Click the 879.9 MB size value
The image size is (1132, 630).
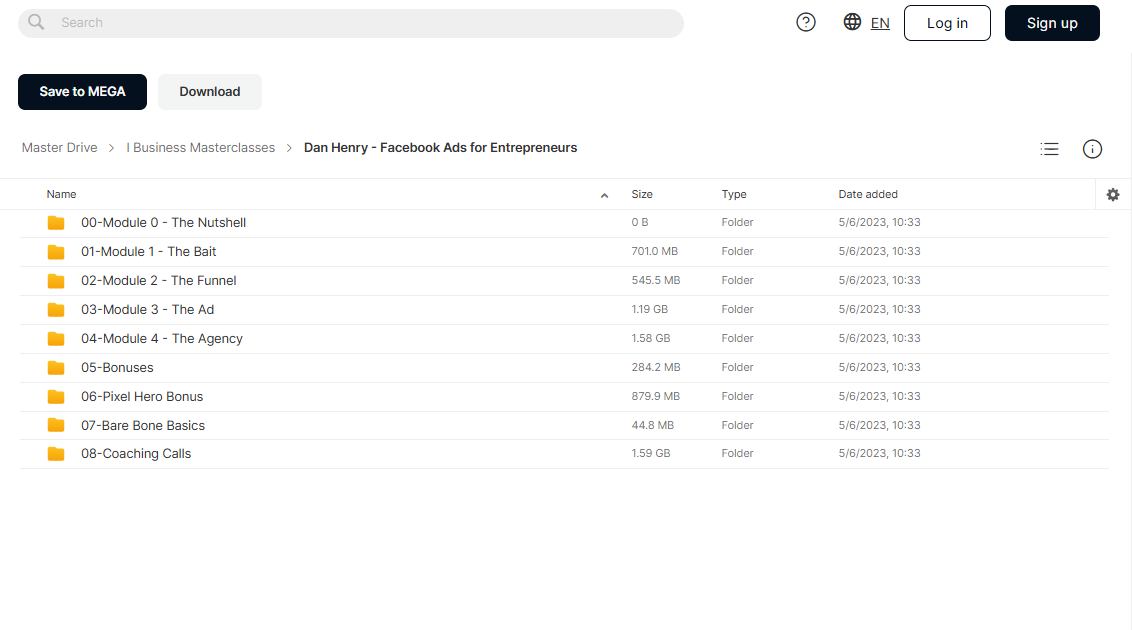656,395
